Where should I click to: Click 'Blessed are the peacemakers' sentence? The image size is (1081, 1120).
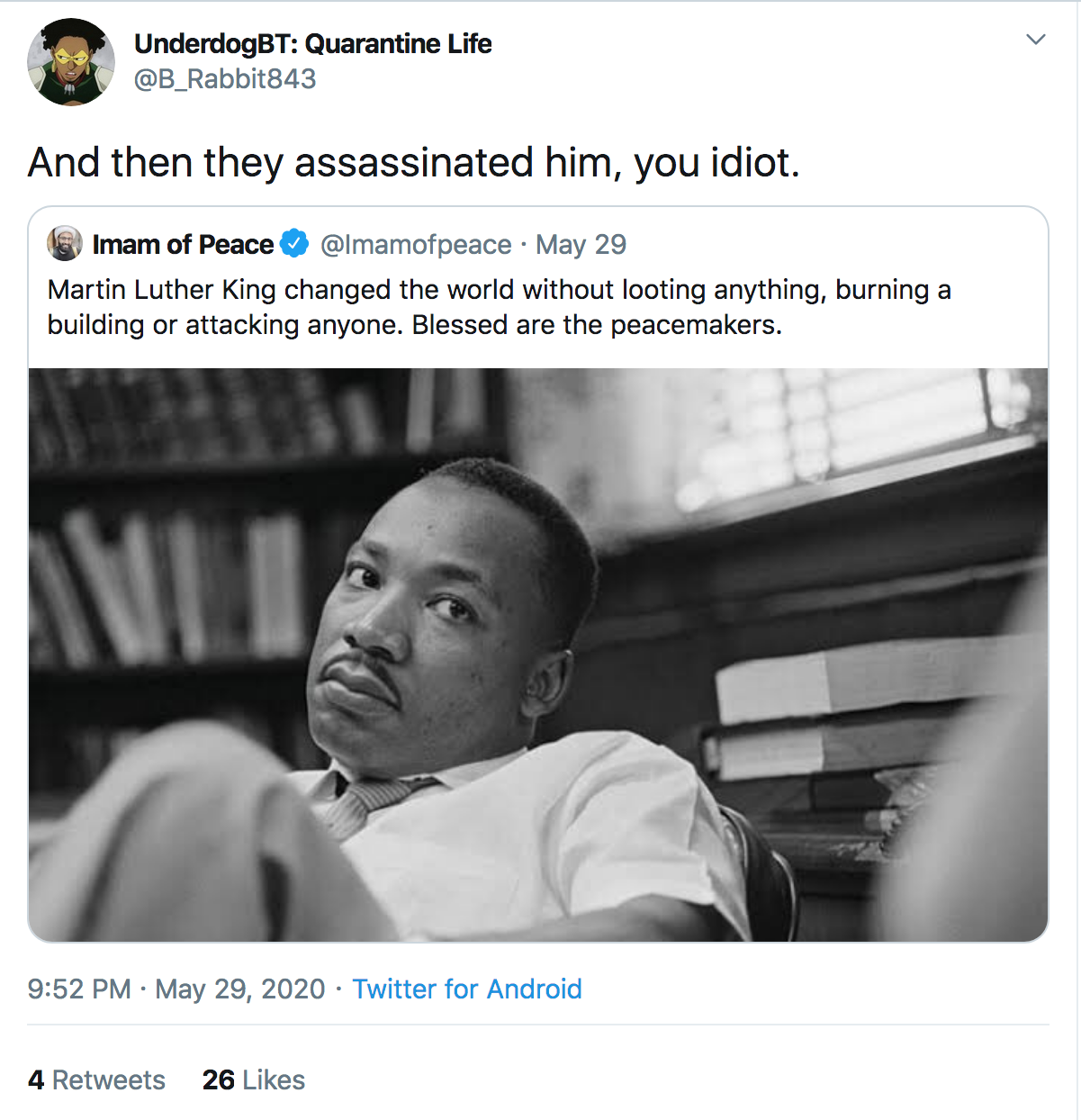pyautogui.click(x=597, y=324)
